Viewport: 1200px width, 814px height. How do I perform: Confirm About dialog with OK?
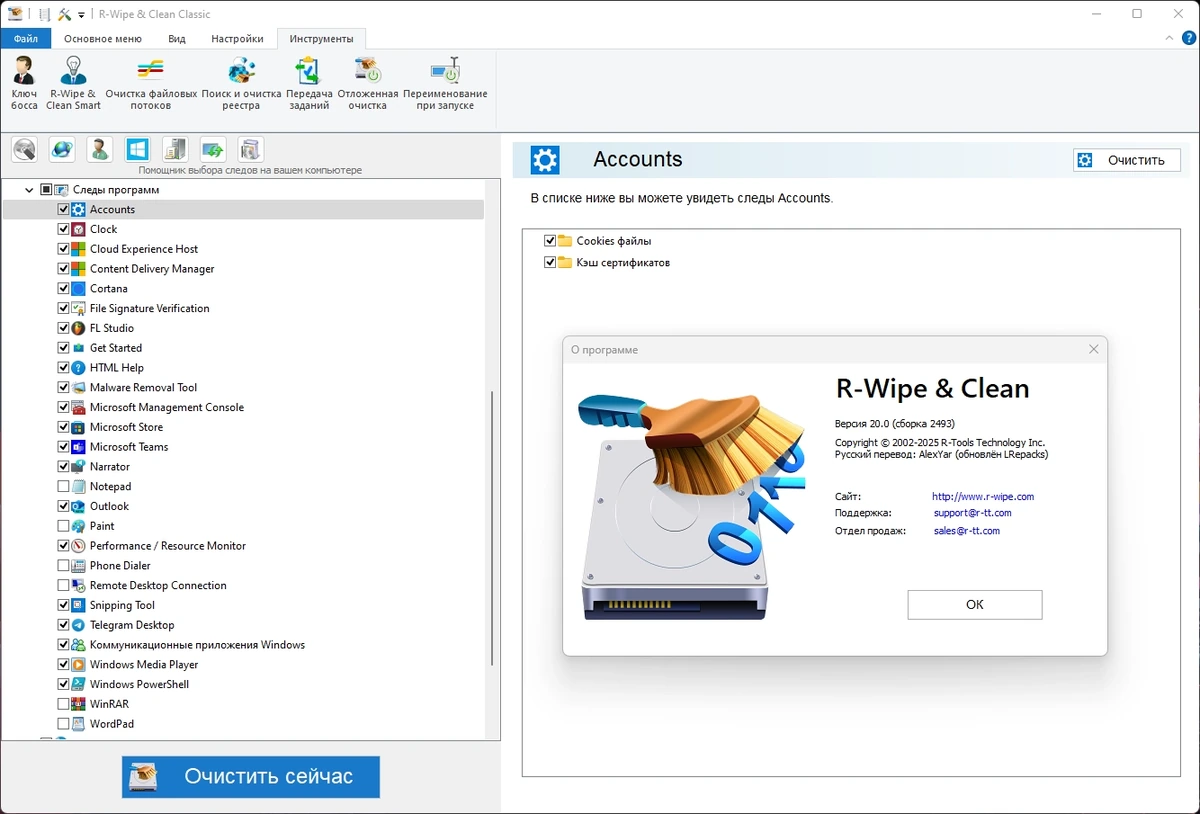pyautogui.click(x=975, y=604)
